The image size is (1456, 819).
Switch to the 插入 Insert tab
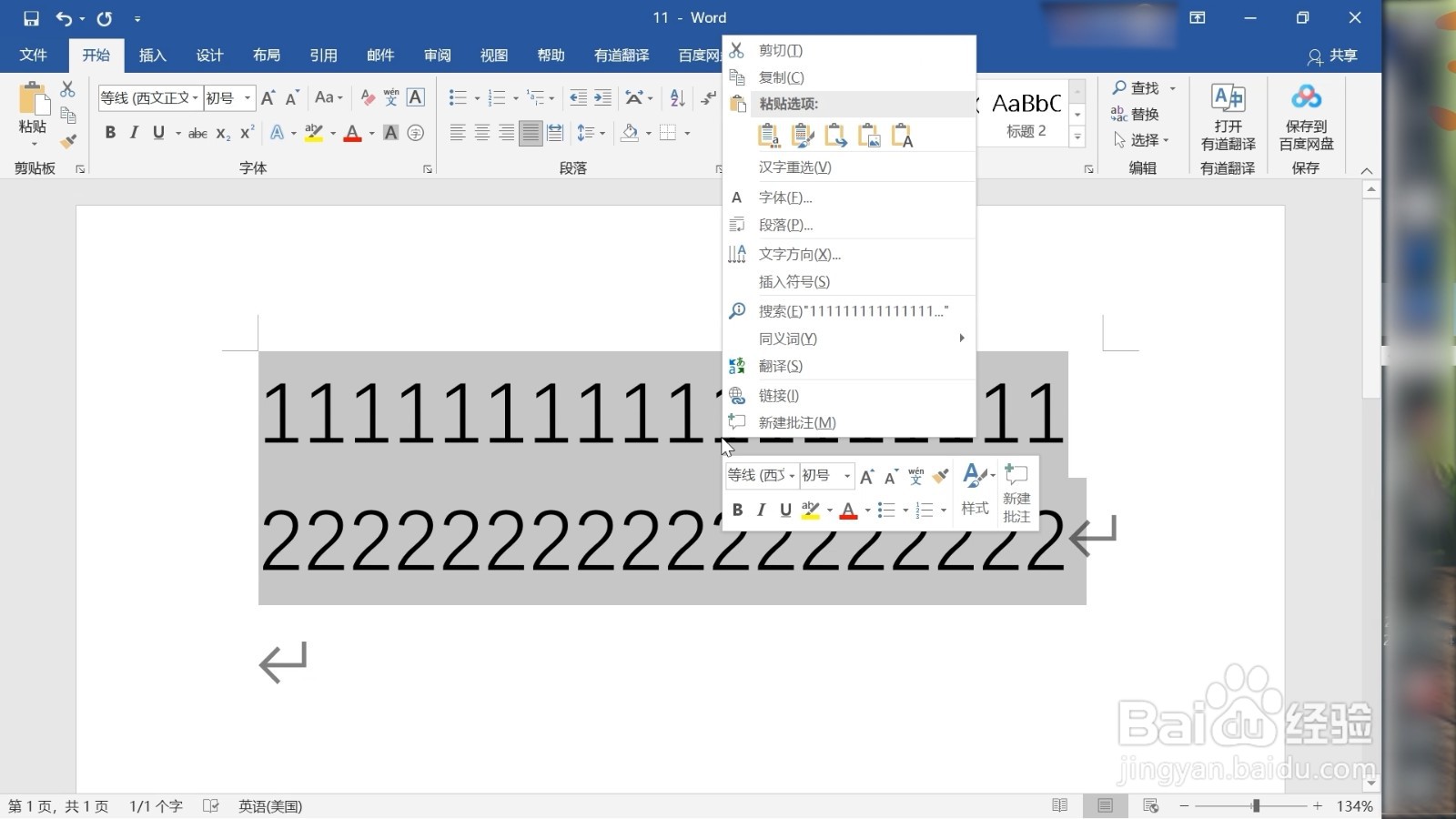[x=152, y=55]
